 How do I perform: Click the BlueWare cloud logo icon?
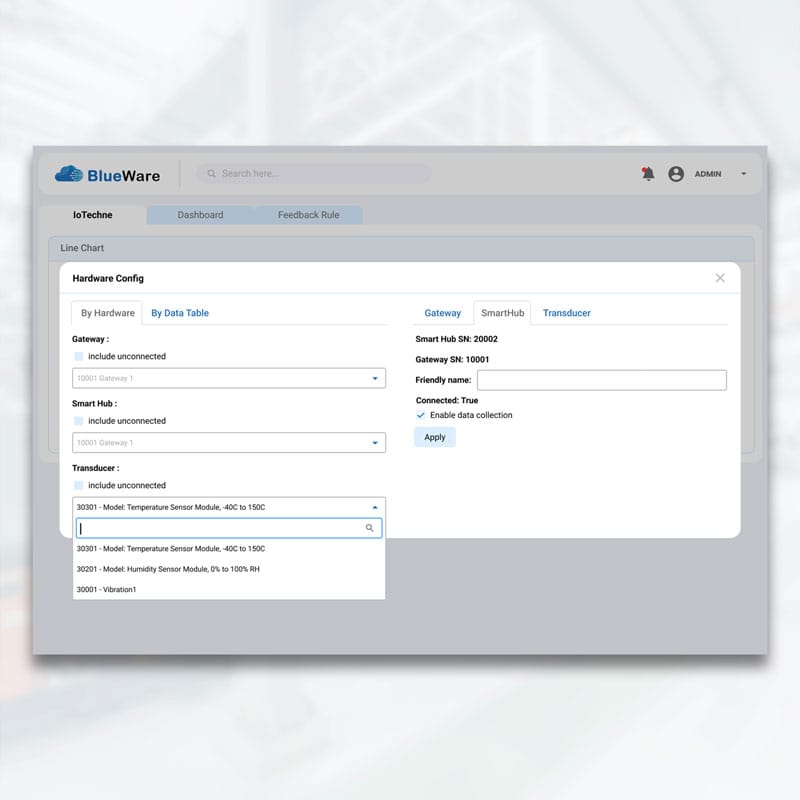pyautogui.click(x=69, y=174)
